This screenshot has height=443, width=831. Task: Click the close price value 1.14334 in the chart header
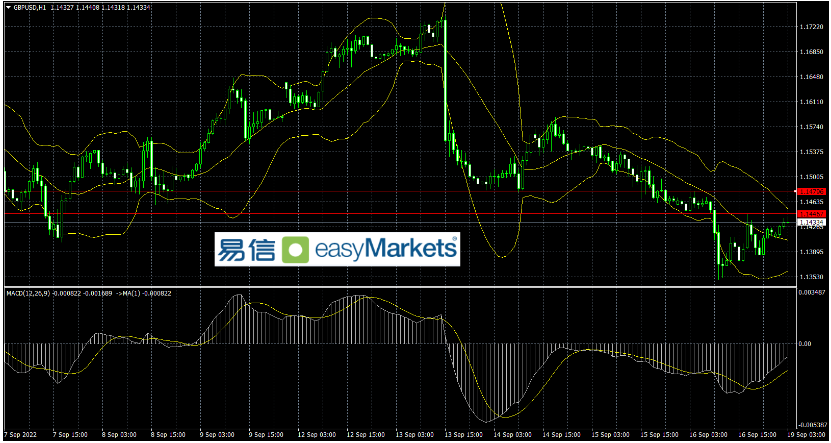(140, 8)
